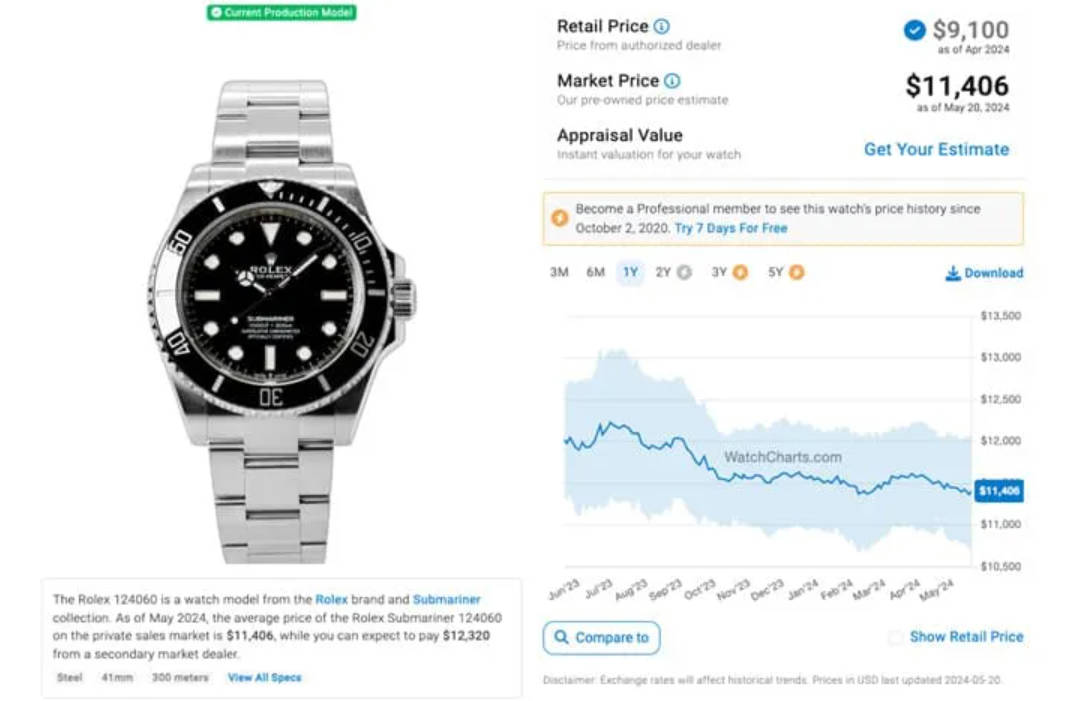This screenshot has height=701, width=1071.
Task: Click the orange premium icon in member banner
Action: click(559, 219)
